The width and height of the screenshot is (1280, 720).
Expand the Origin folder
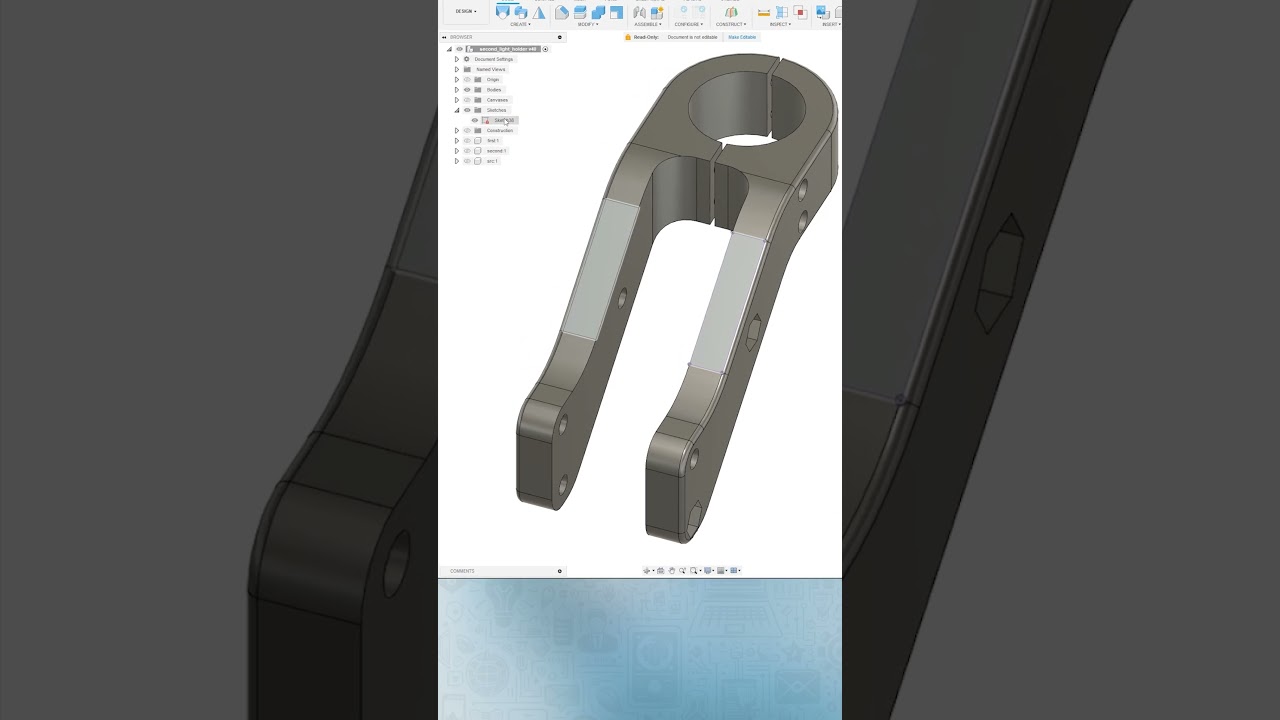point(457,79)
